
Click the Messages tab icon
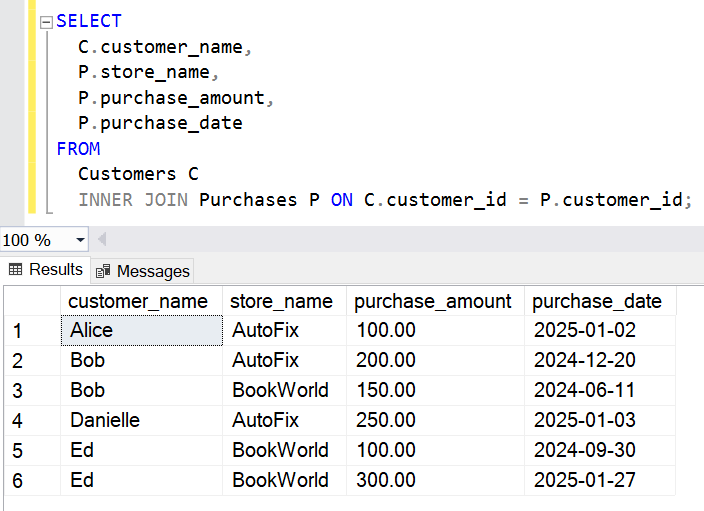pos(103,271)
